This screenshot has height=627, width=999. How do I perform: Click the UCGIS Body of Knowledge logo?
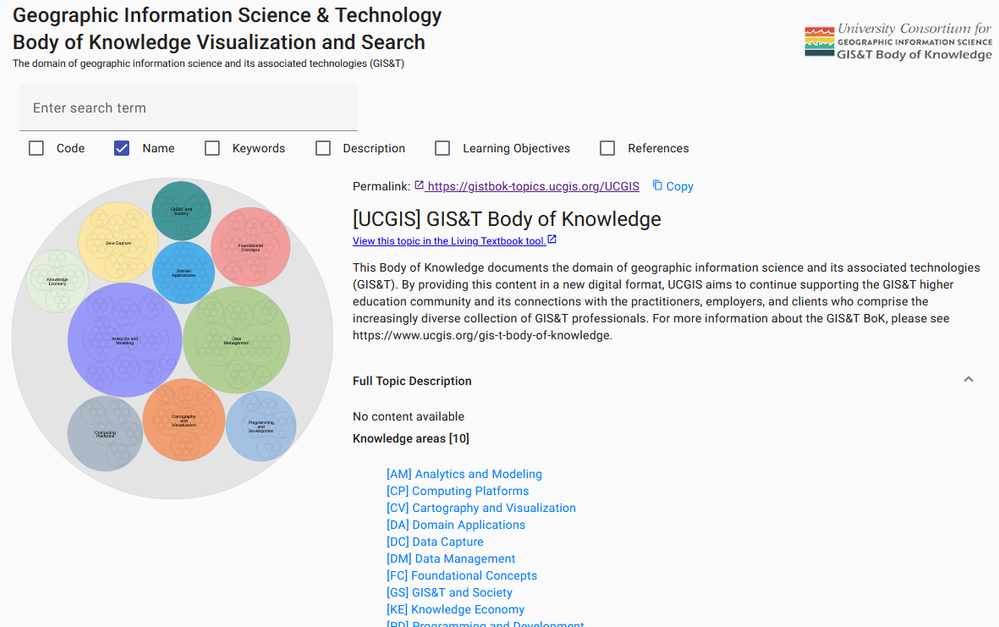(x=897, y=42)
